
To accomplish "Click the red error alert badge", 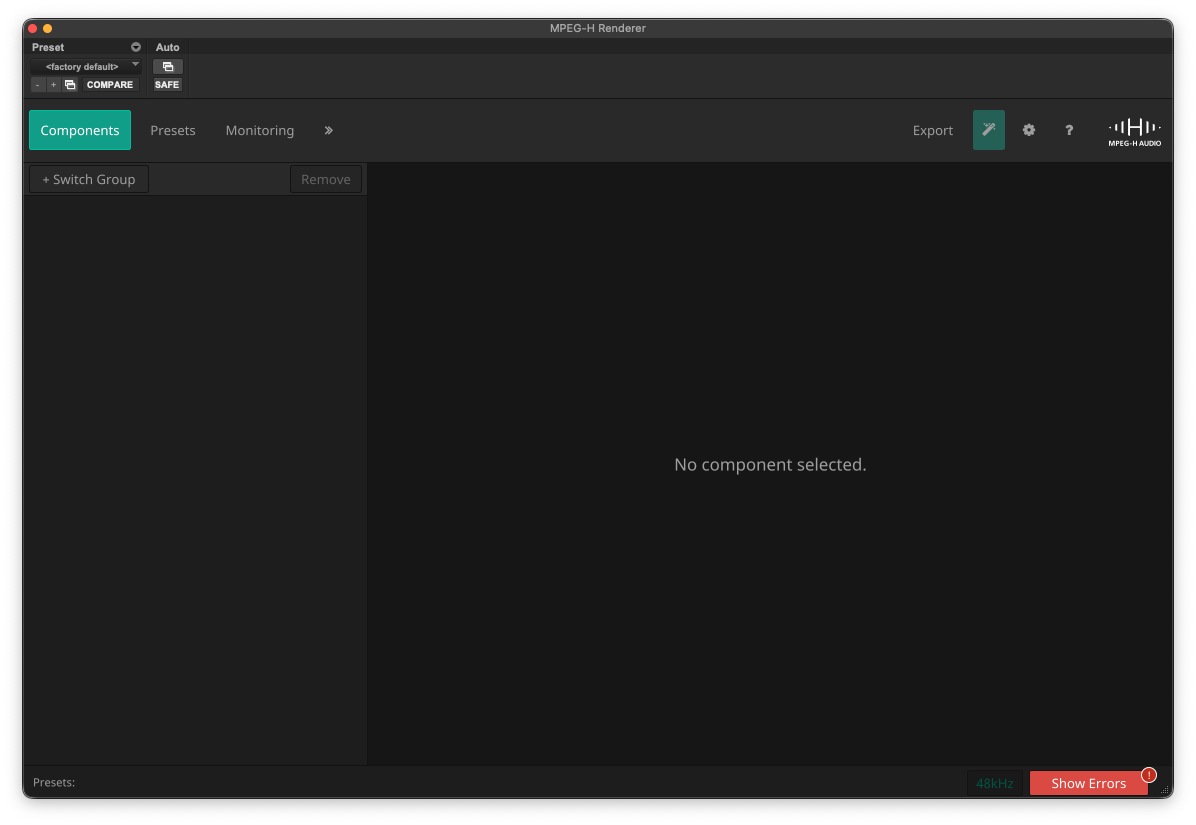I will point(1149,775).
